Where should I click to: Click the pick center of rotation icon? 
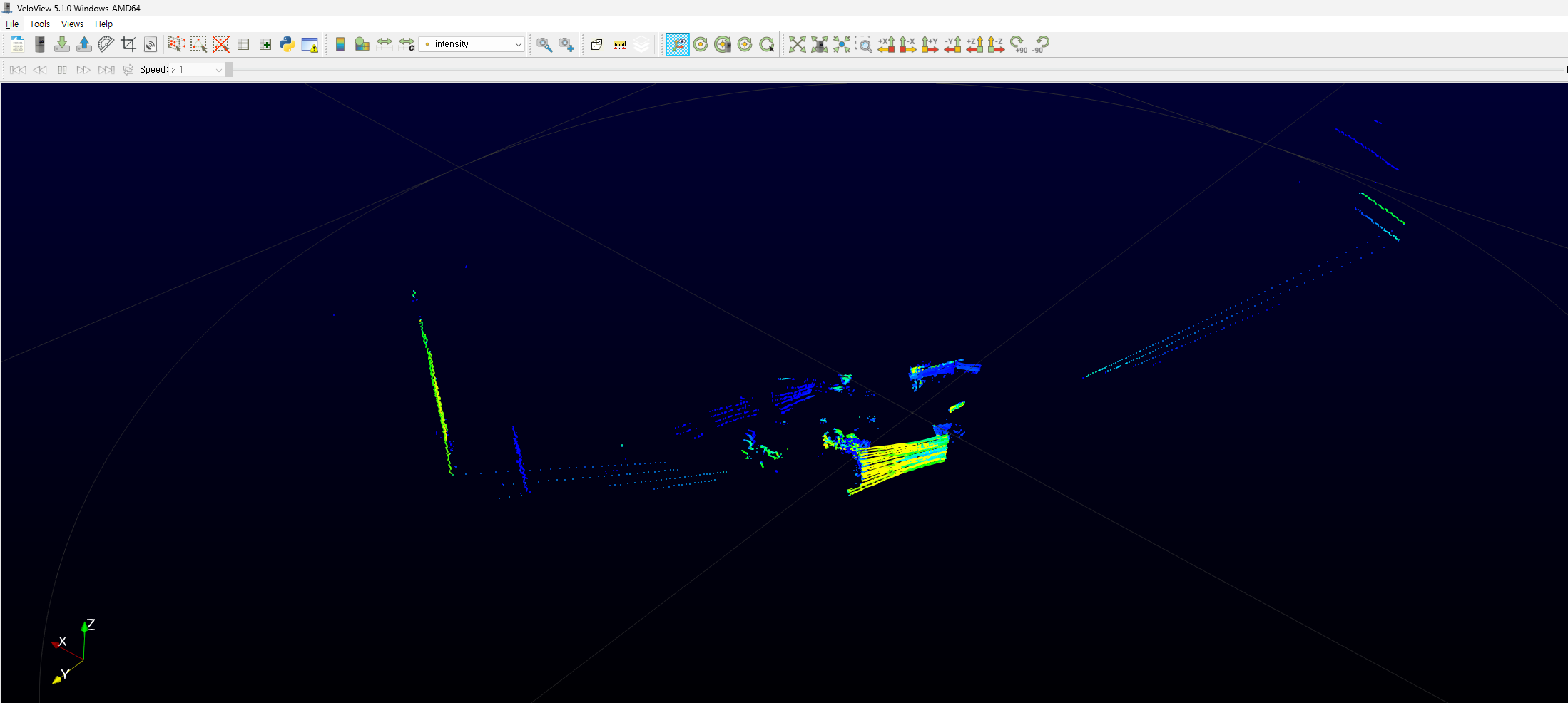[767, 44]
